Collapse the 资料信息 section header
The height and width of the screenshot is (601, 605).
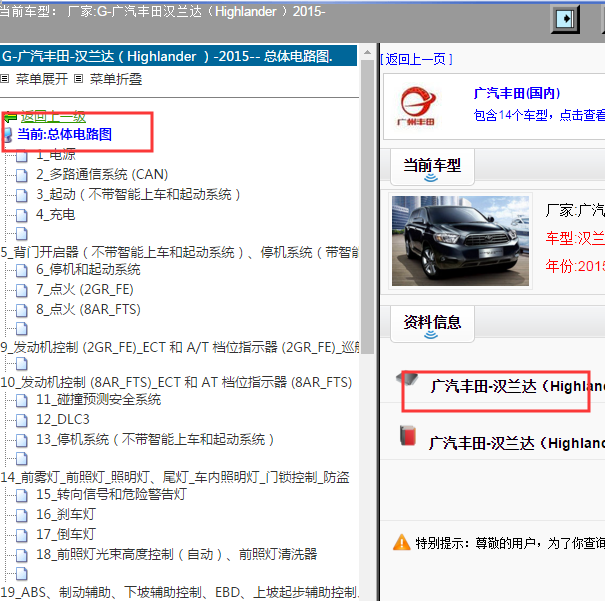(x=432, y=324)
